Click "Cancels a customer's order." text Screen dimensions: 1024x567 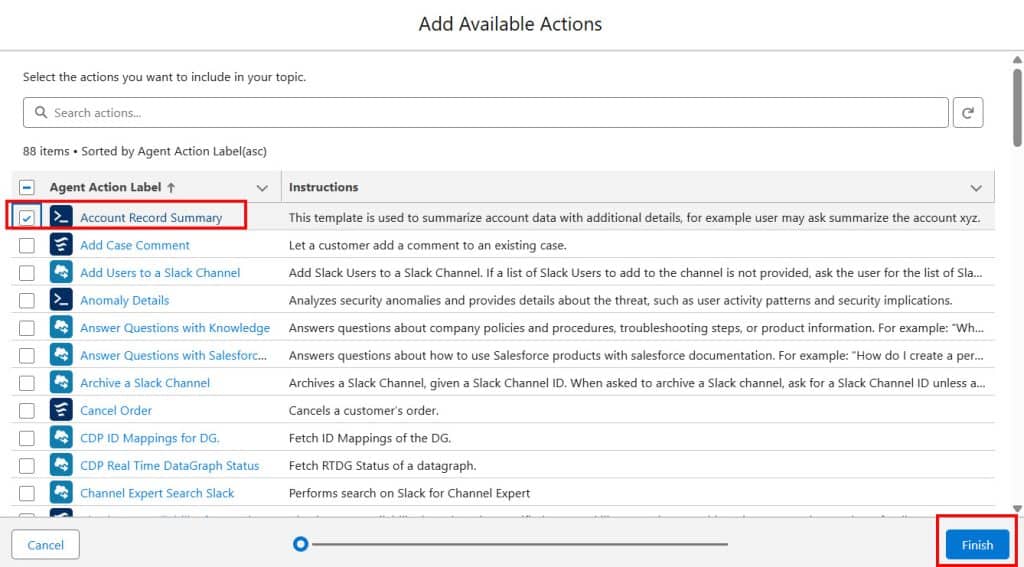pos(364,410)
